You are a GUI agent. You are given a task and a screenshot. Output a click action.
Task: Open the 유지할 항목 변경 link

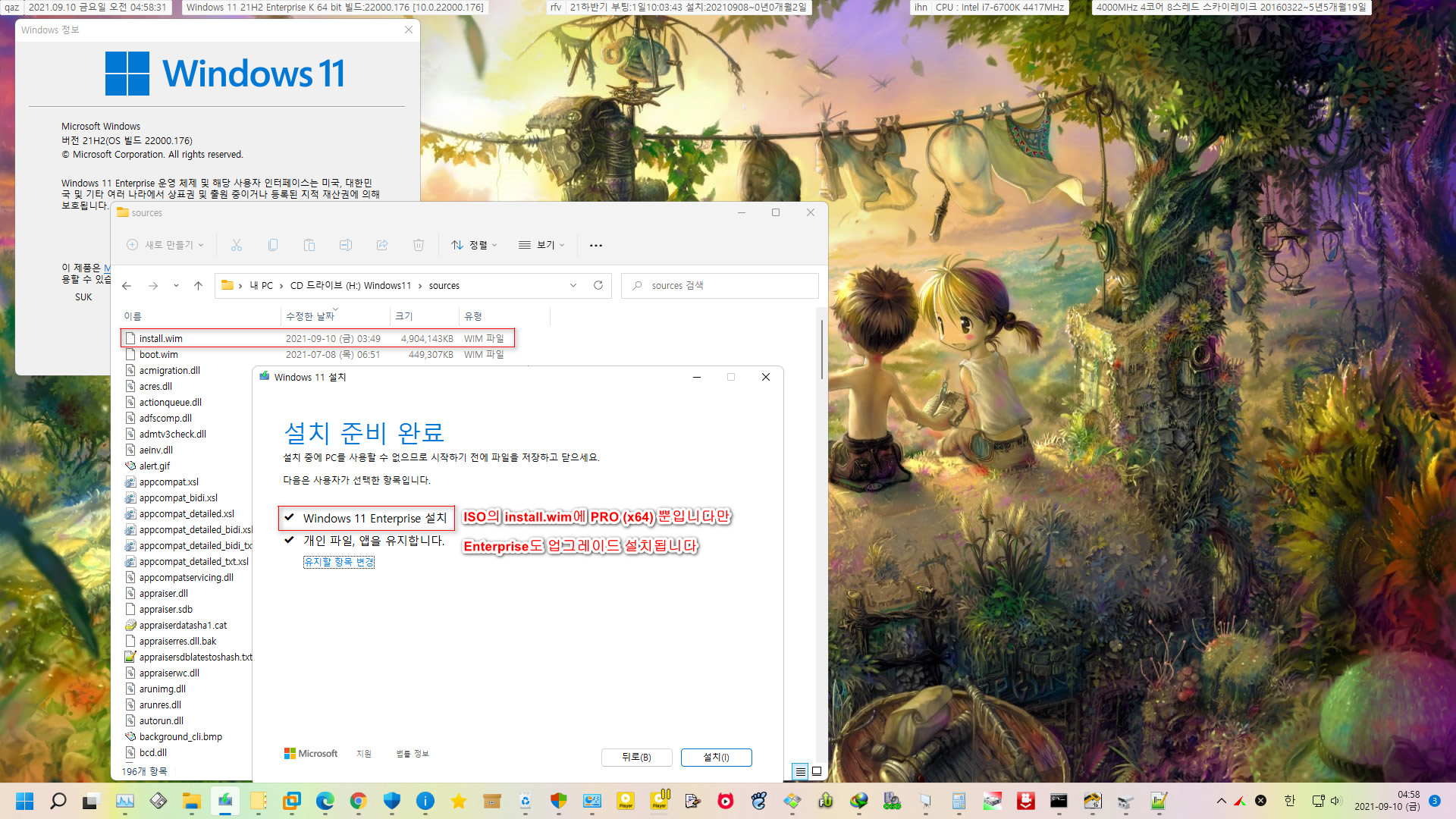pos(339,562)
